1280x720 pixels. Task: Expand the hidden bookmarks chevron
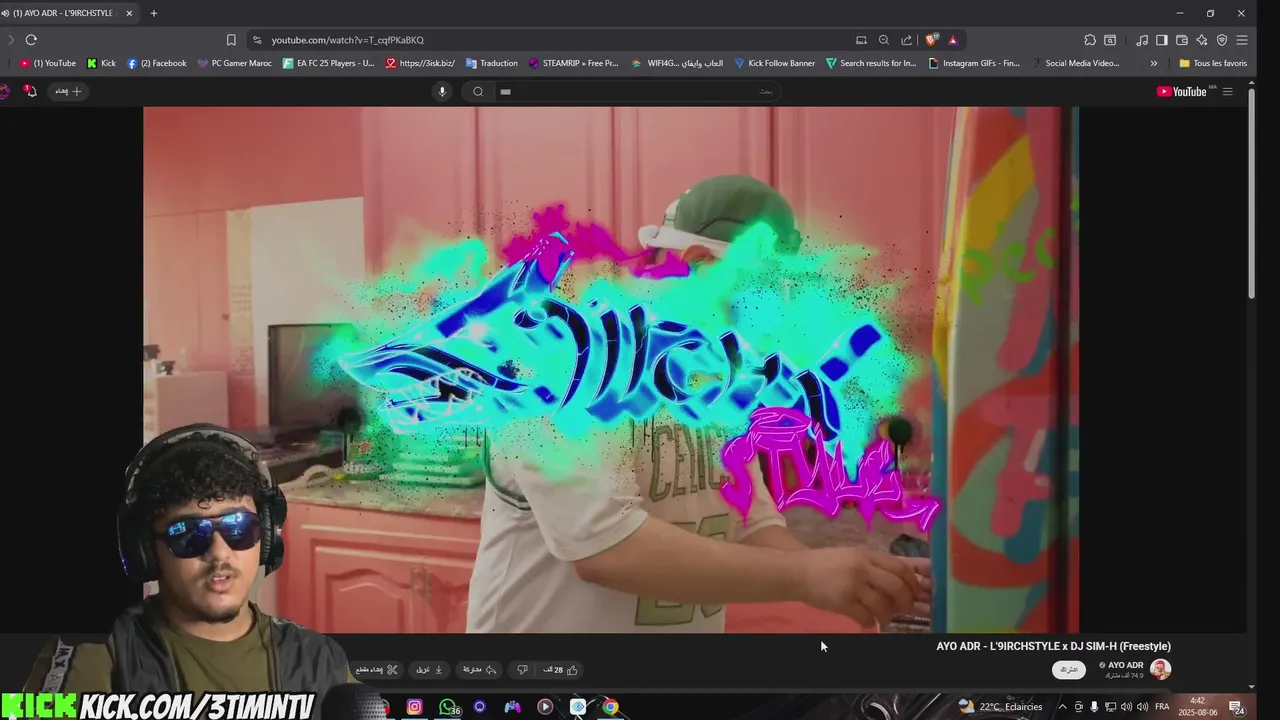tap(1154, 63)
